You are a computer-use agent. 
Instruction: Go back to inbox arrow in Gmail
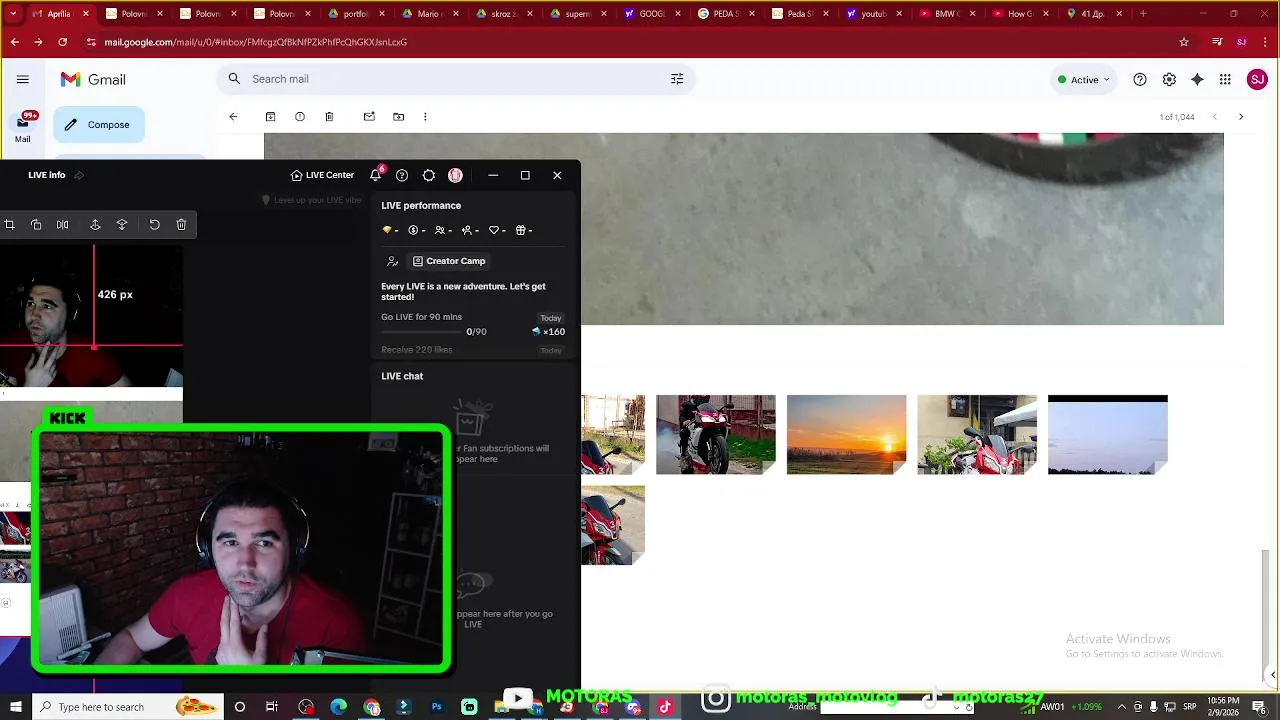[233, 117]
